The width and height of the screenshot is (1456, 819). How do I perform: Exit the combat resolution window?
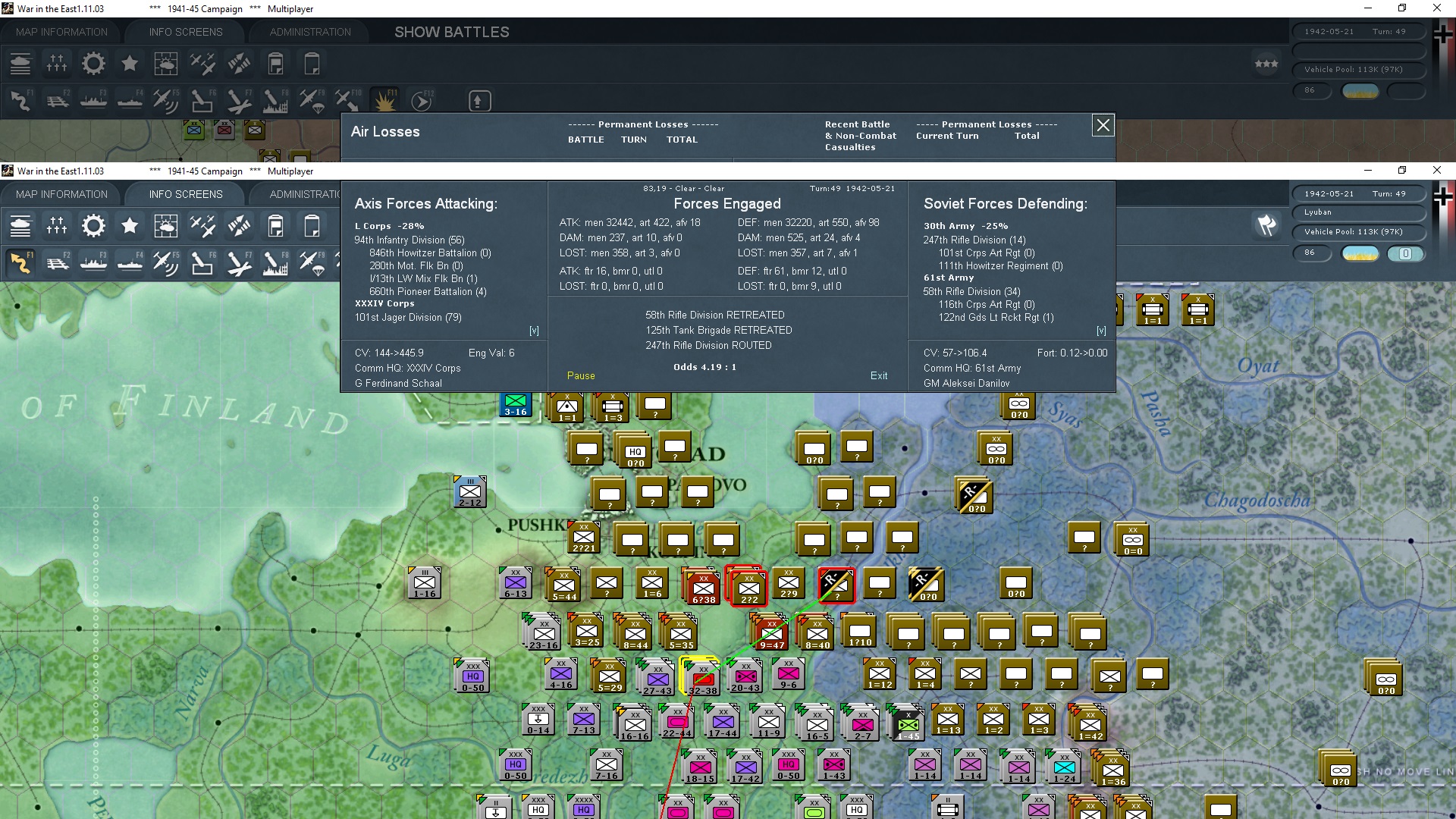pyautogui.click(x=879, y=375)
